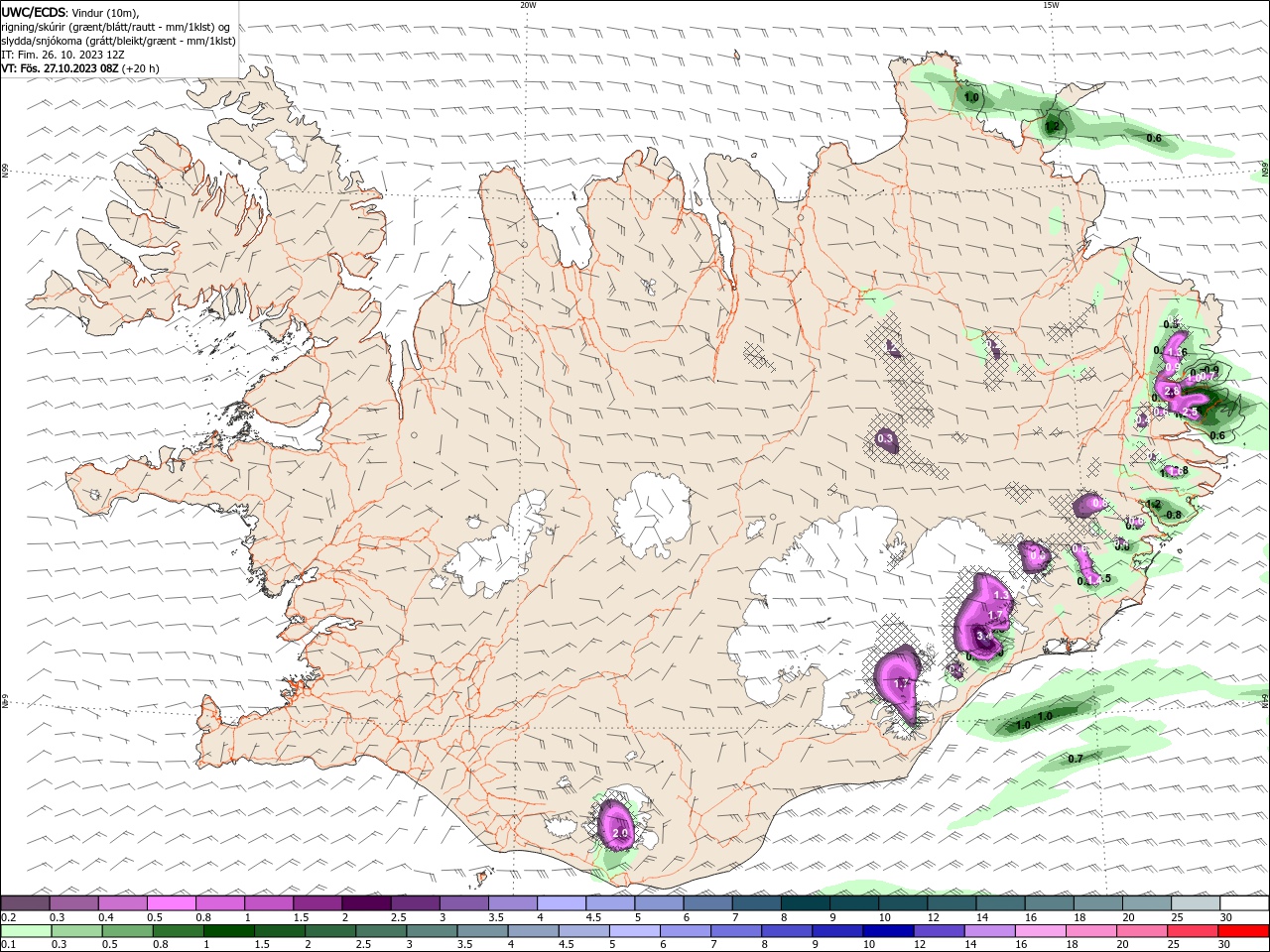The image size is (1270, 952).
Task: Pick the palest green 0.1 swatch in rain scale
Action: [x=26, y=931]
